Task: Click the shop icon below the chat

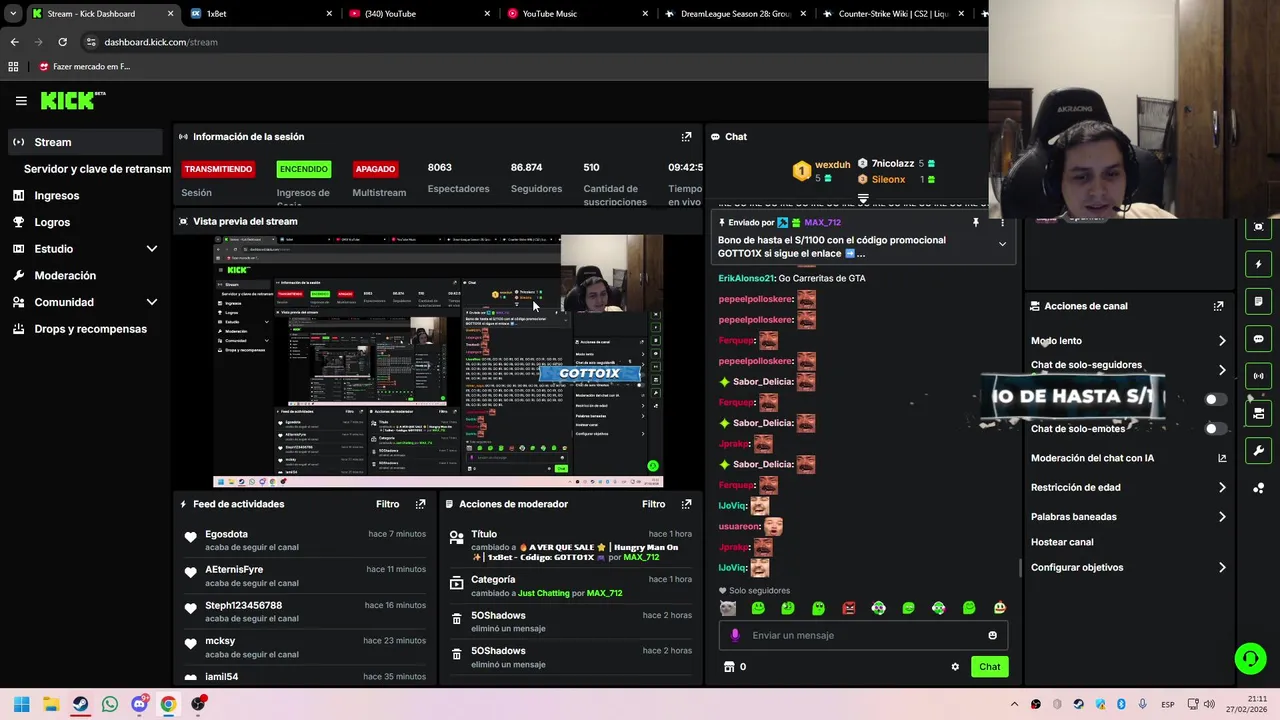Action: [x=729, y=667]
